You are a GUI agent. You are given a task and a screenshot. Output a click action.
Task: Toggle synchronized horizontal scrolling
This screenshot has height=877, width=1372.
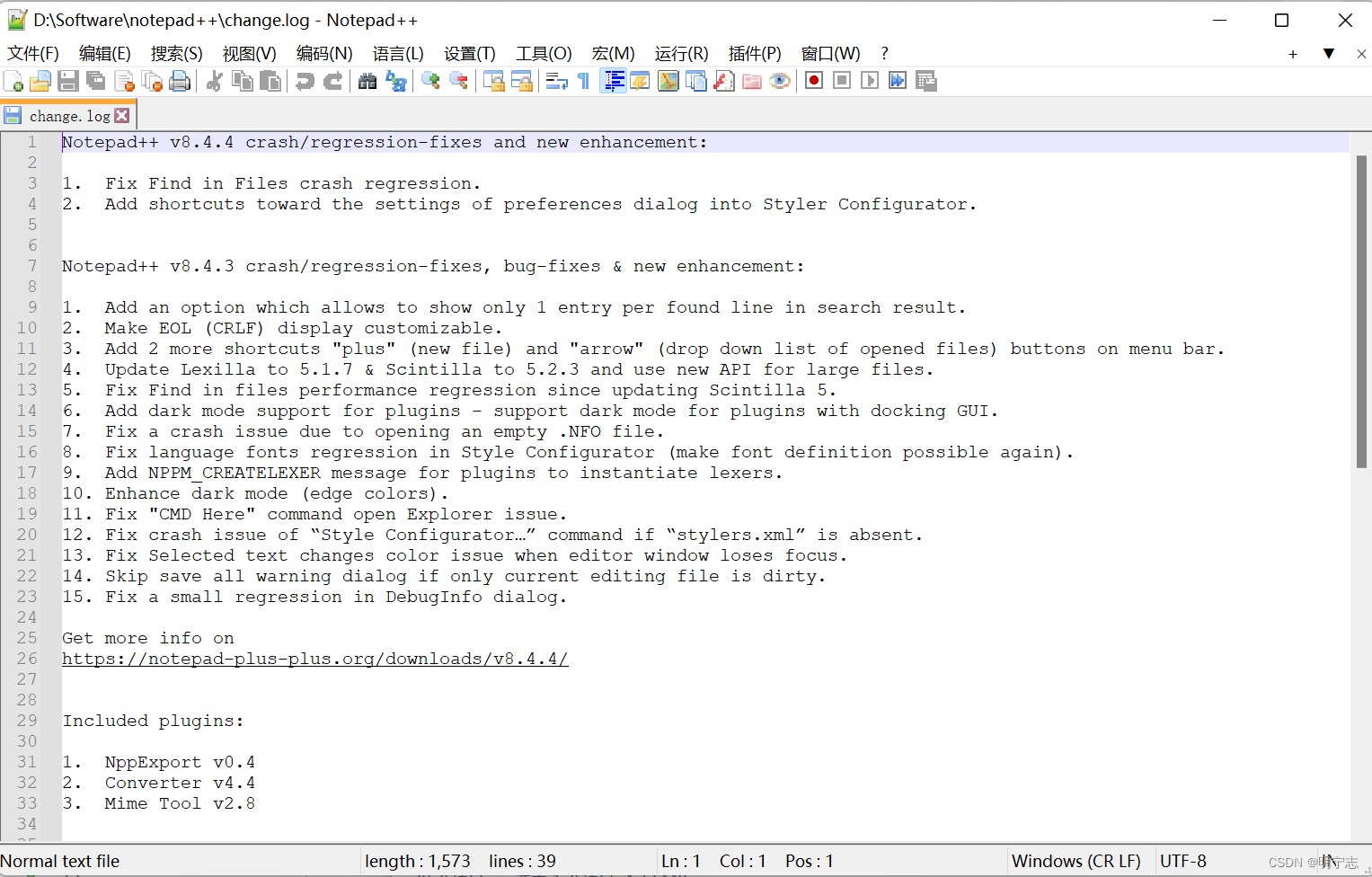coord(521,81)
